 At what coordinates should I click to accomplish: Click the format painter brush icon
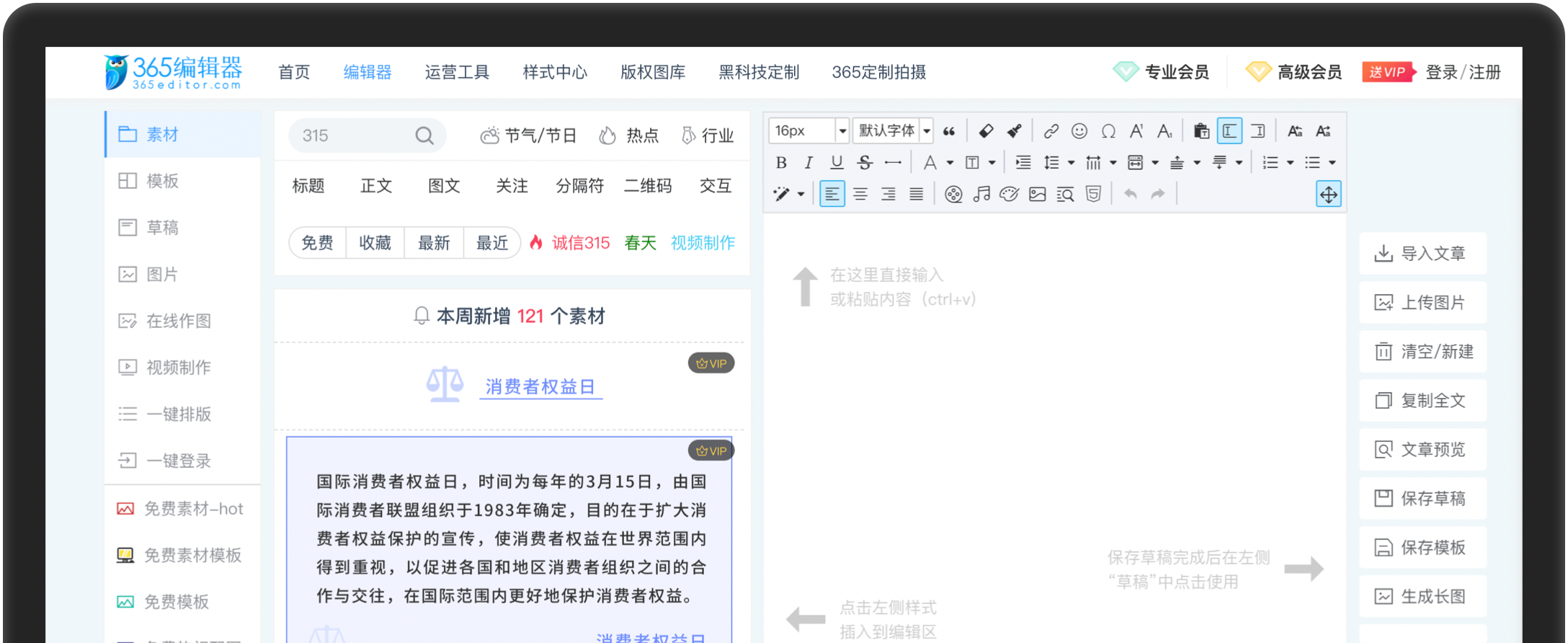(1015, 131)
